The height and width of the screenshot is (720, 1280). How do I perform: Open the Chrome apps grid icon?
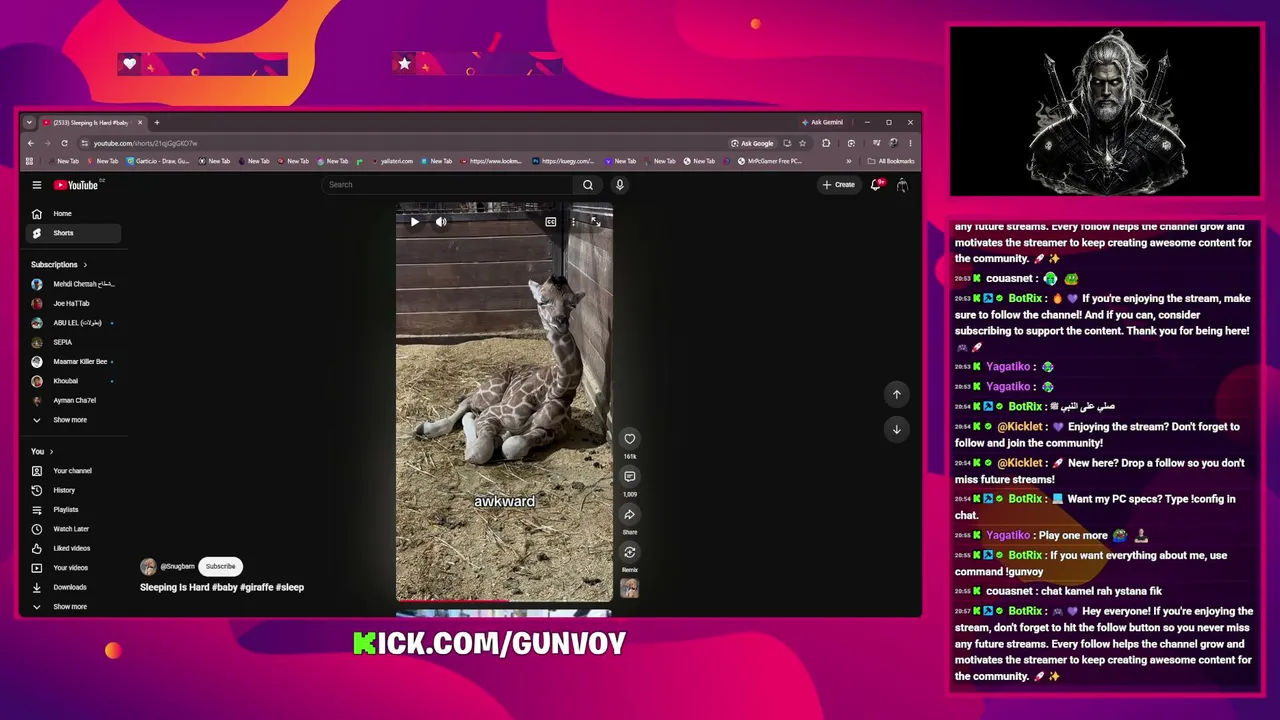pos(29,161)
